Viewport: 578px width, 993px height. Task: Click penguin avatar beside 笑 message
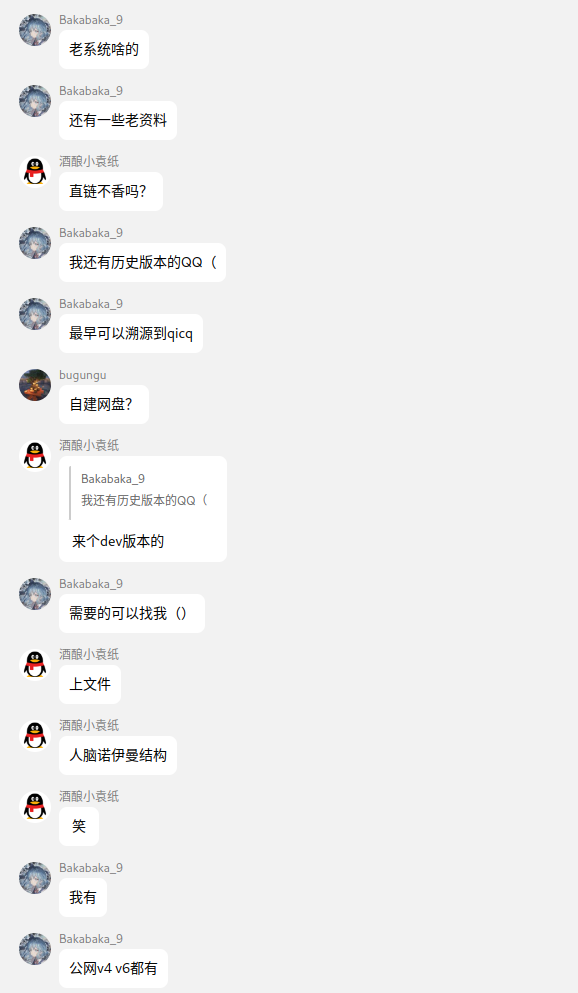point(35,806)
